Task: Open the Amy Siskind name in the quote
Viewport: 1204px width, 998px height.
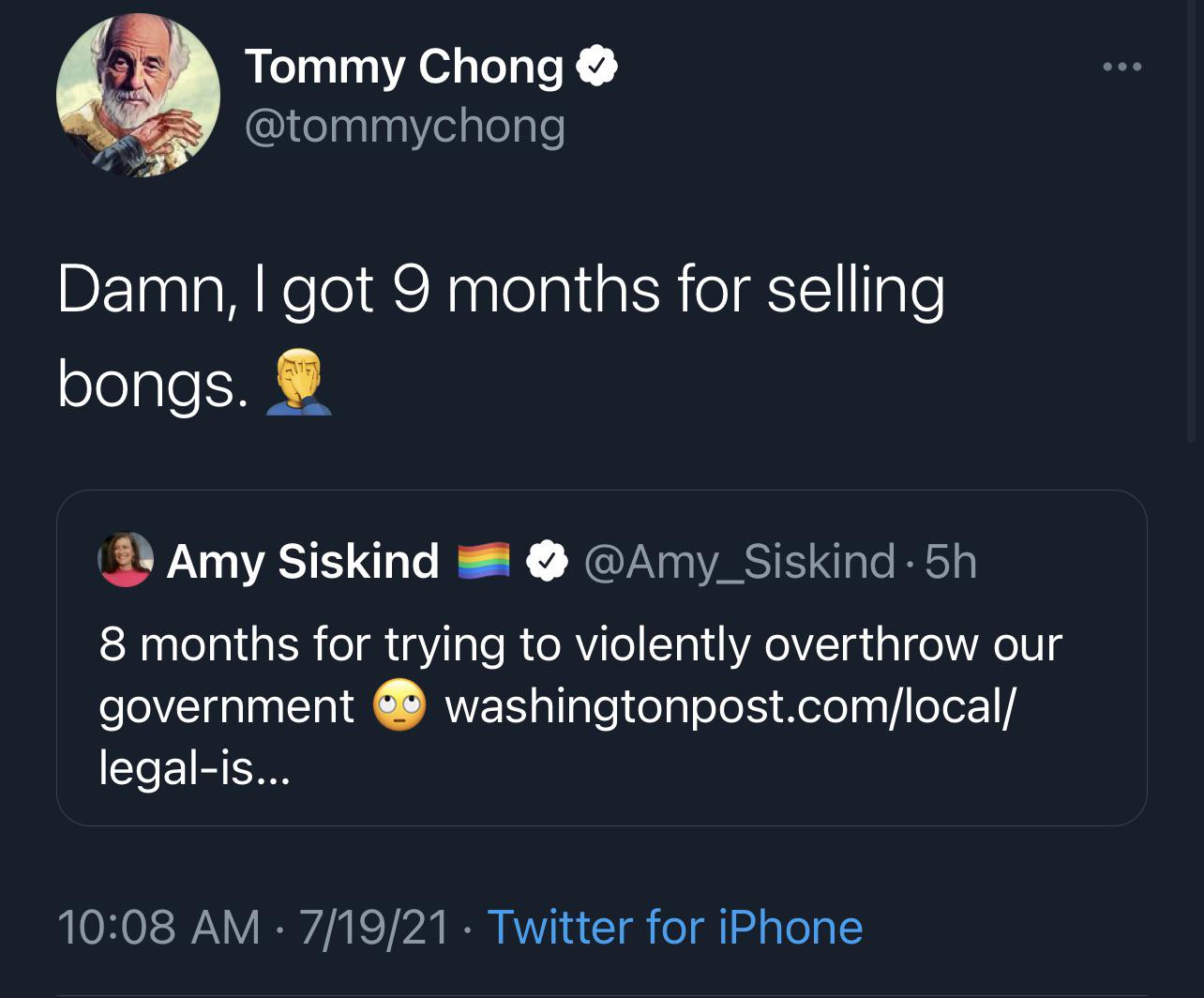Action: 302,562
